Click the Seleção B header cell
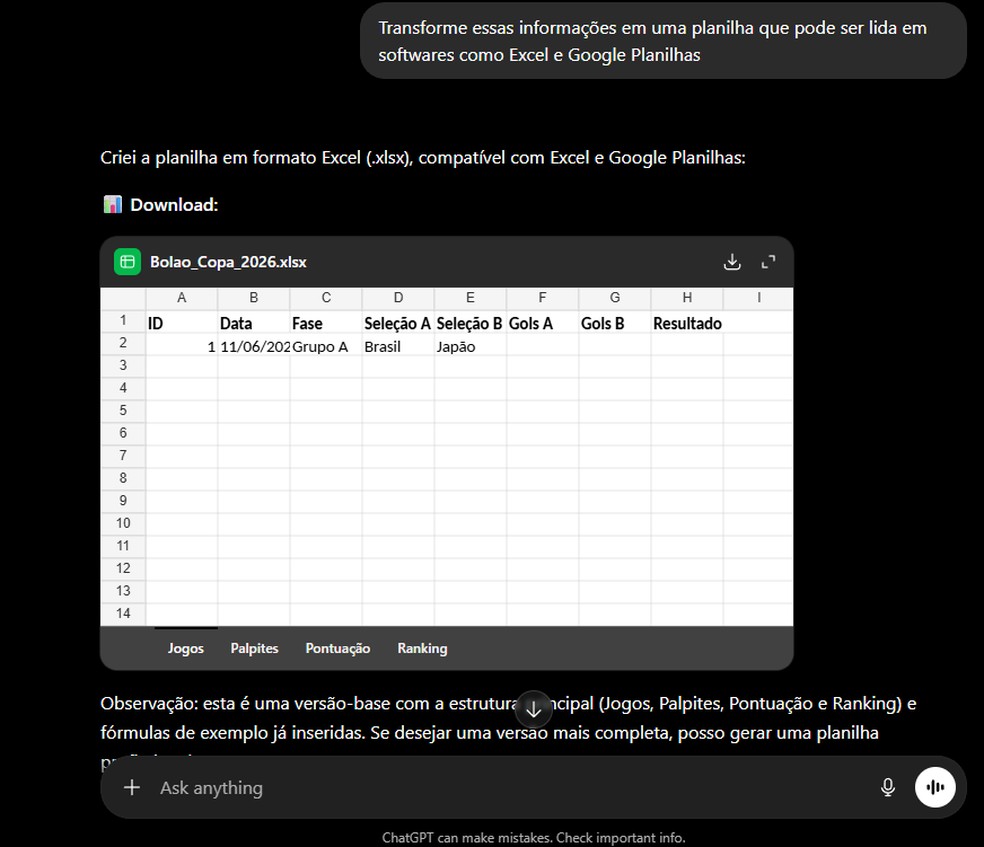The image size is (984, 847). pos(470,323)
